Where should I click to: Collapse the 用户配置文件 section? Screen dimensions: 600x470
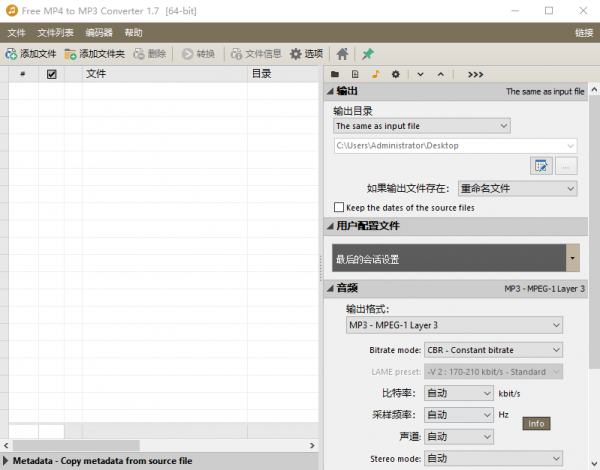(x=330, y=226)
